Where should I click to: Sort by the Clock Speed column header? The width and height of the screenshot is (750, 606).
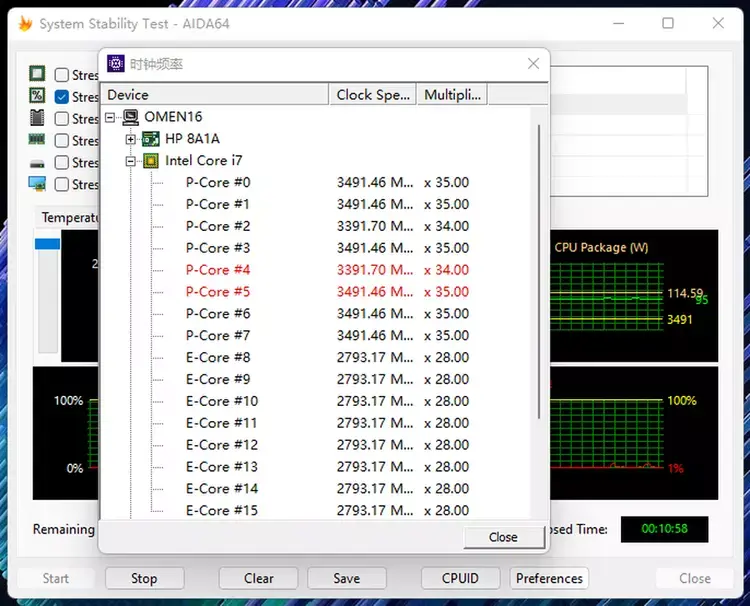pyautogui.click(x=373, y=95)
